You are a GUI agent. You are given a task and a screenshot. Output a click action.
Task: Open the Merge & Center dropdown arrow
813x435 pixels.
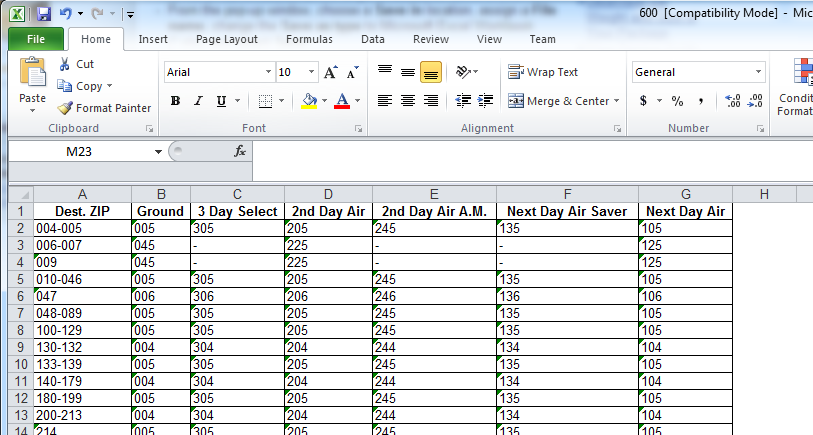[x=616, y=101]
